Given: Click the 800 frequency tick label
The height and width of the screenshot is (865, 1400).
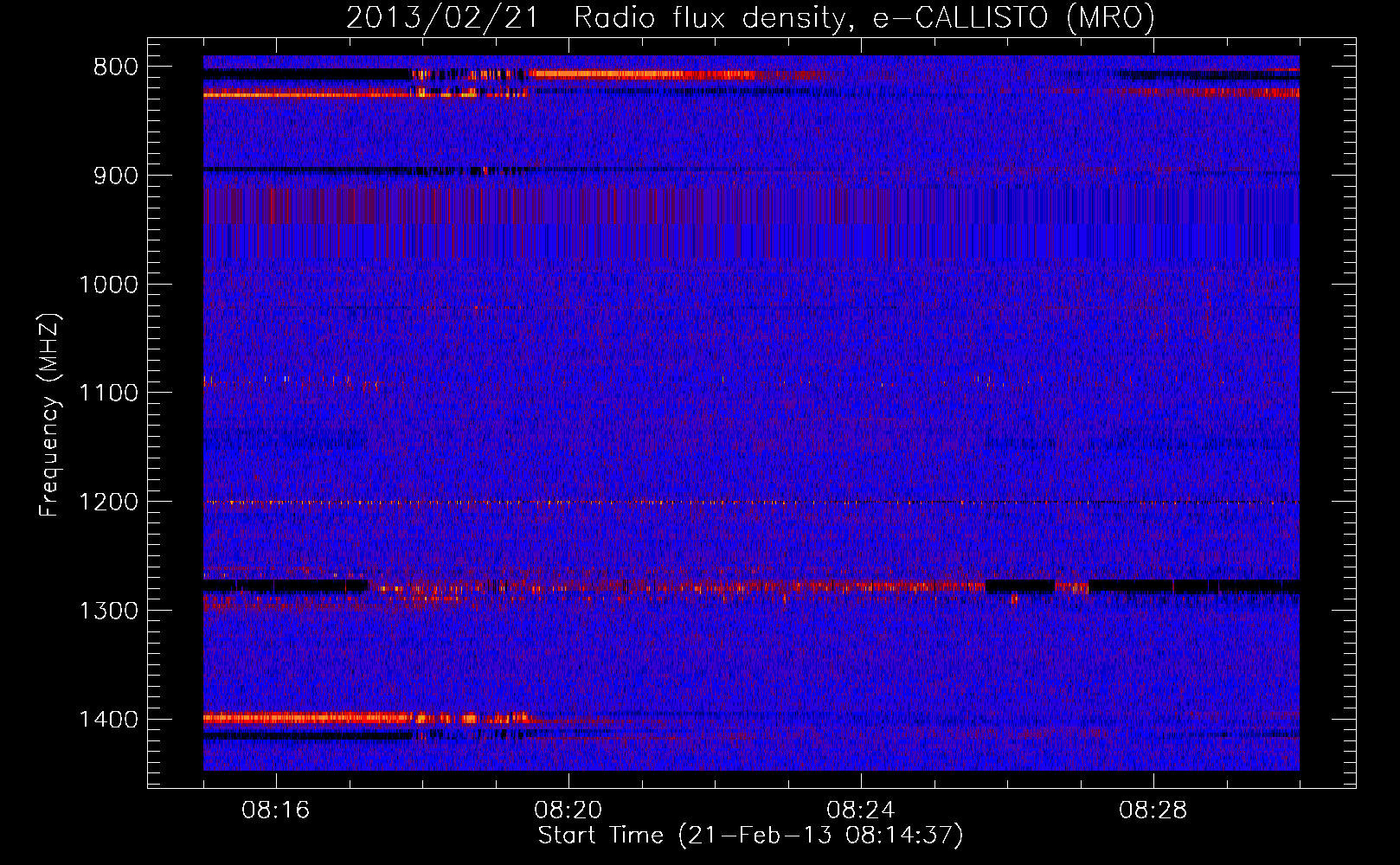Looking at the screenshot, I should click(116, 67).
